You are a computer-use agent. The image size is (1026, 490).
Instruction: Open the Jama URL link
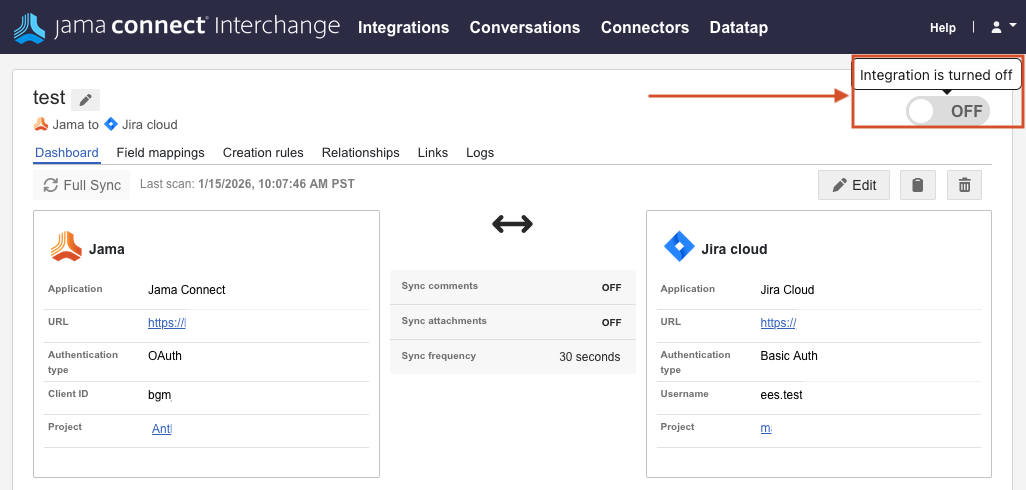click(167, 322)
